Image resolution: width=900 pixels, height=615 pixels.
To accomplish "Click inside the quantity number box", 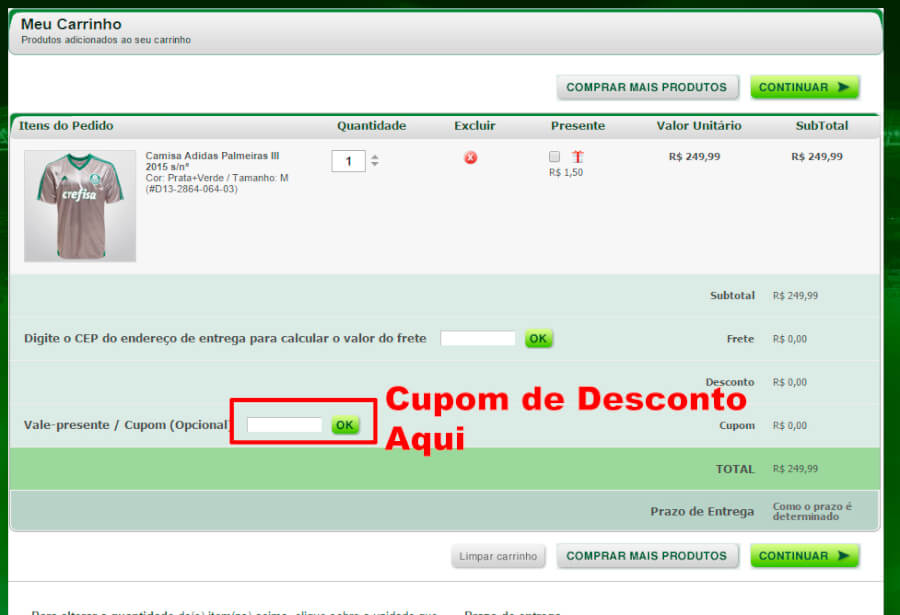I will [x=348, y=160].
